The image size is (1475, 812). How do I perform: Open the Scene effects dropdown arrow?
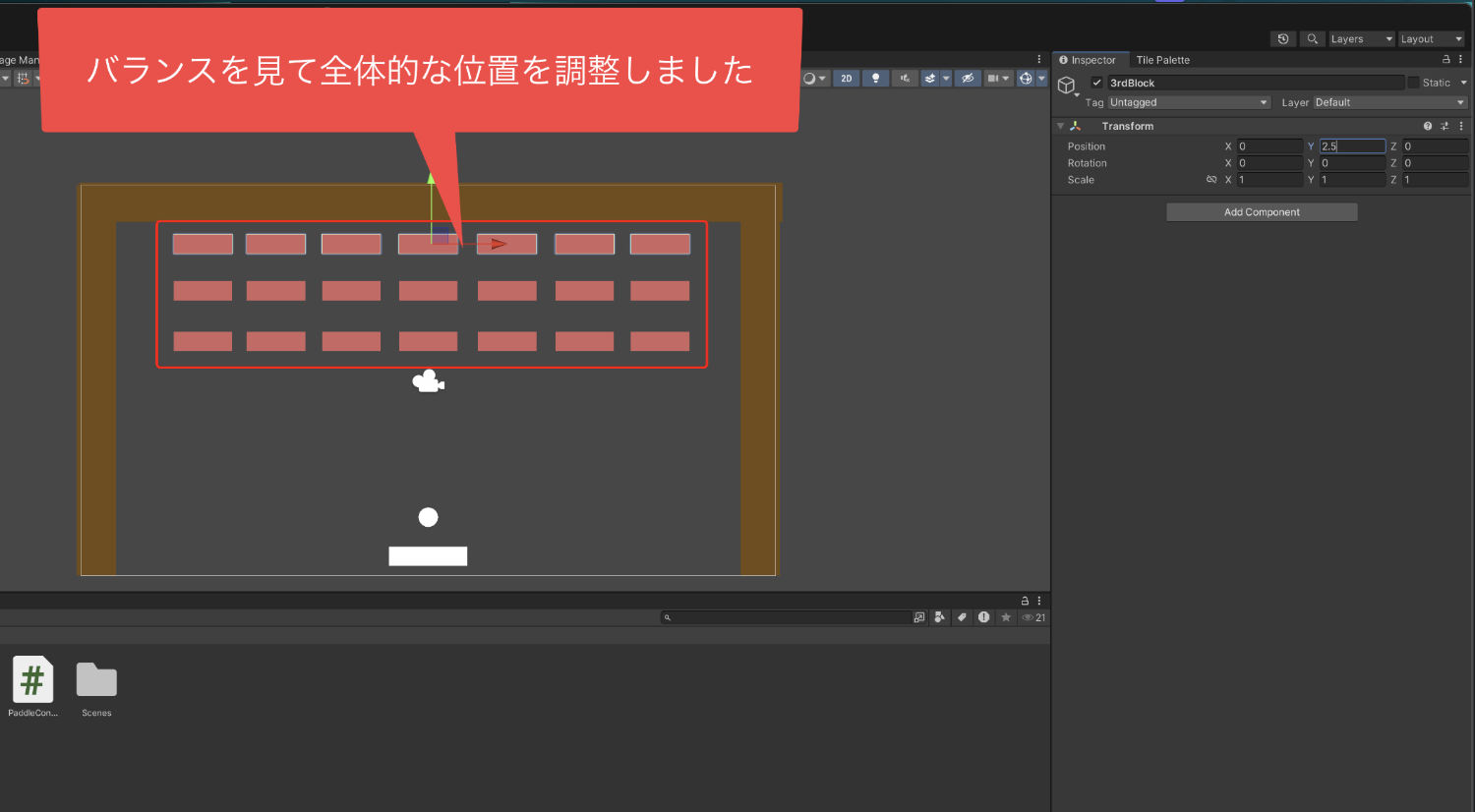tap(946, 79)
